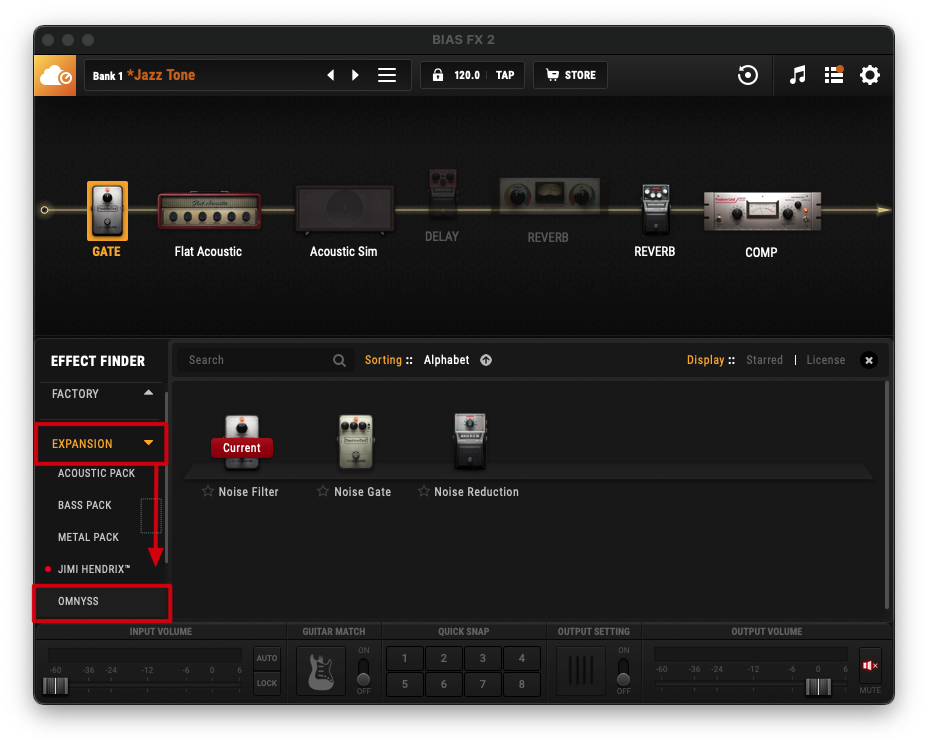This screenshot has width=928, height=746.
Task: Click the output volume slider handle
Action: [x=819, y=686]
